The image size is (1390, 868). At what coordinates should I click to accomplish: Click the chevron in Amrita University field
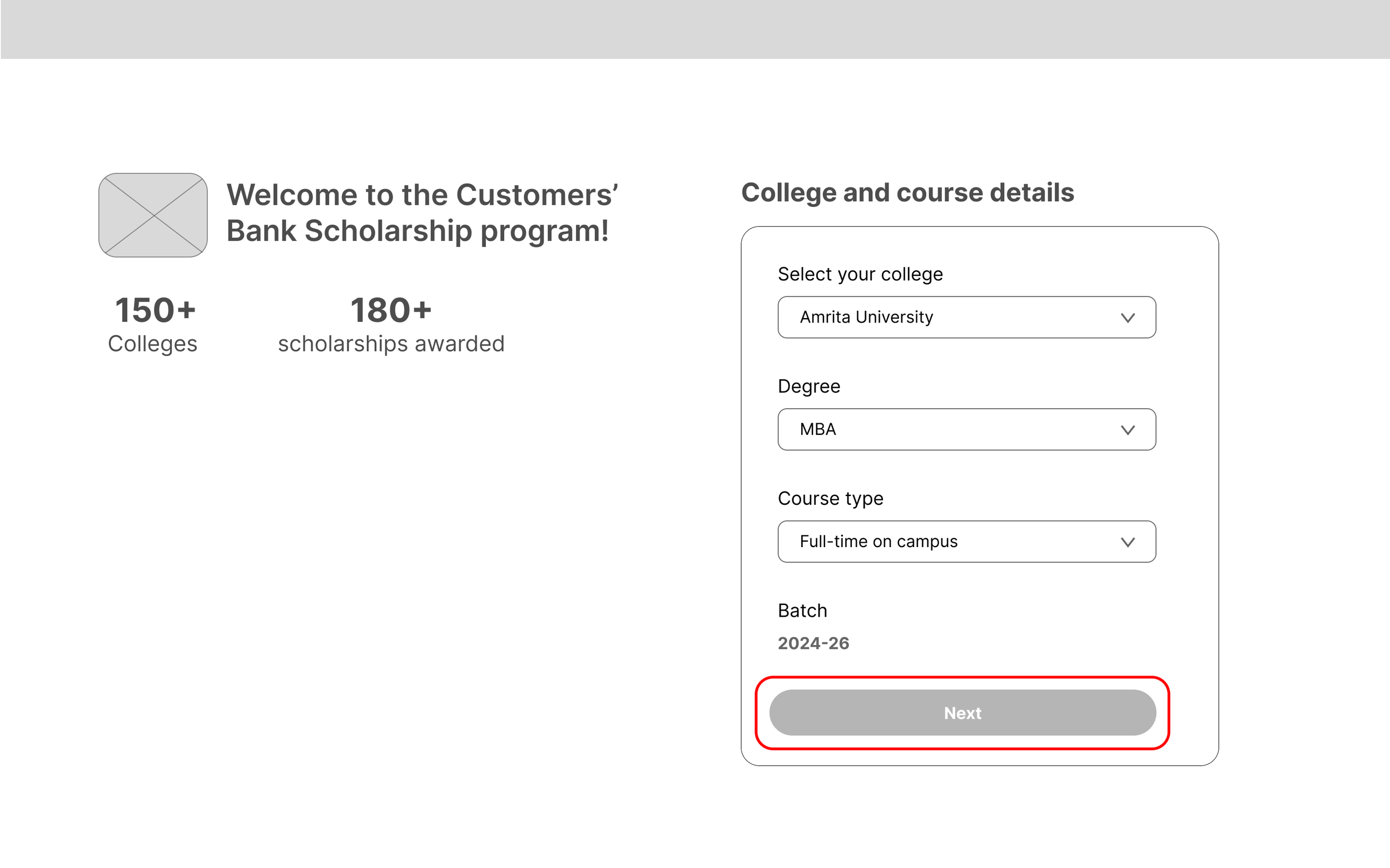[x=1127, y=318]
